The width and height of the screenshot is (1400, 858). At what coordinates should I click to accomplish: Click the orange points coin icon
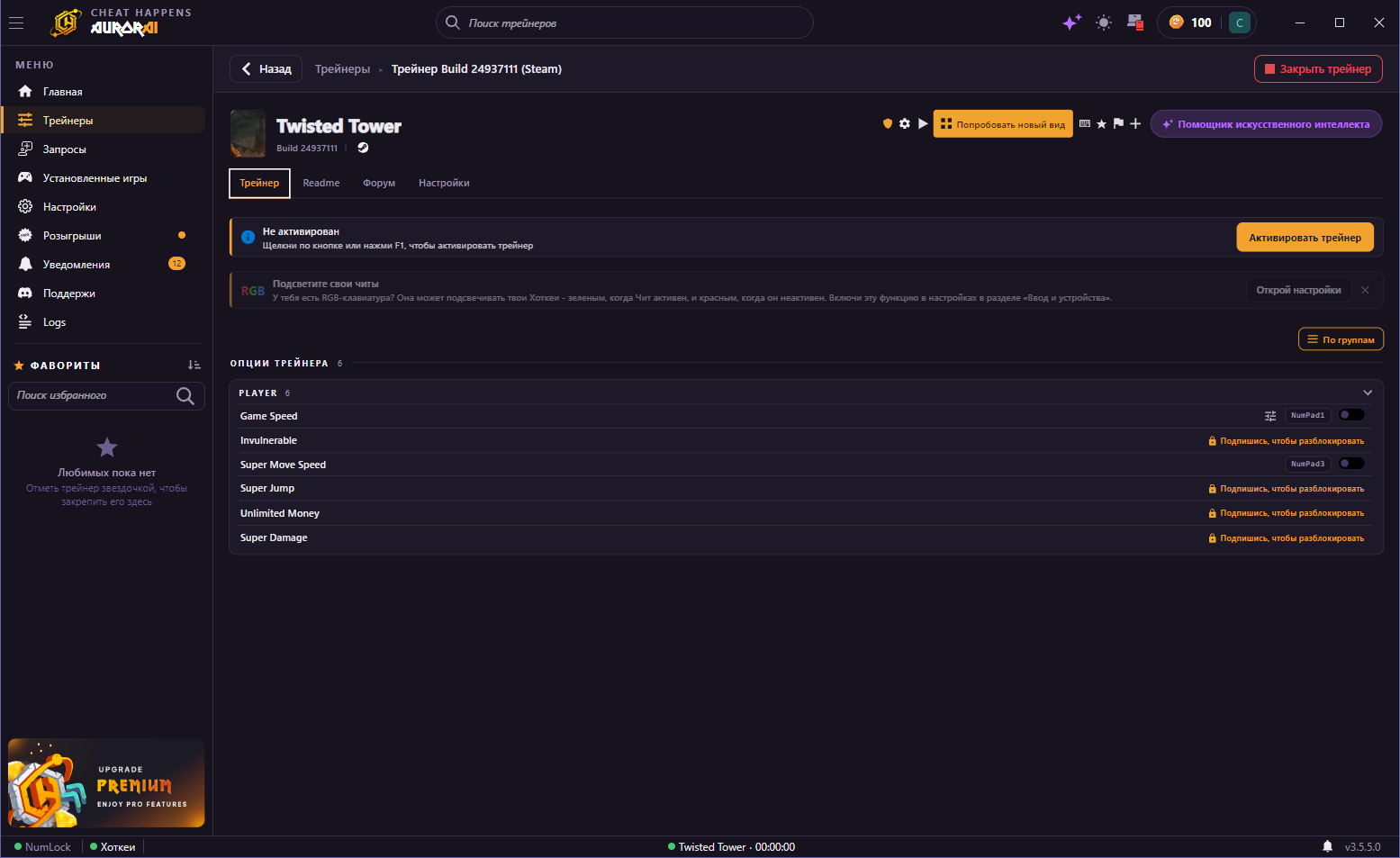(x=1176, y=23)
